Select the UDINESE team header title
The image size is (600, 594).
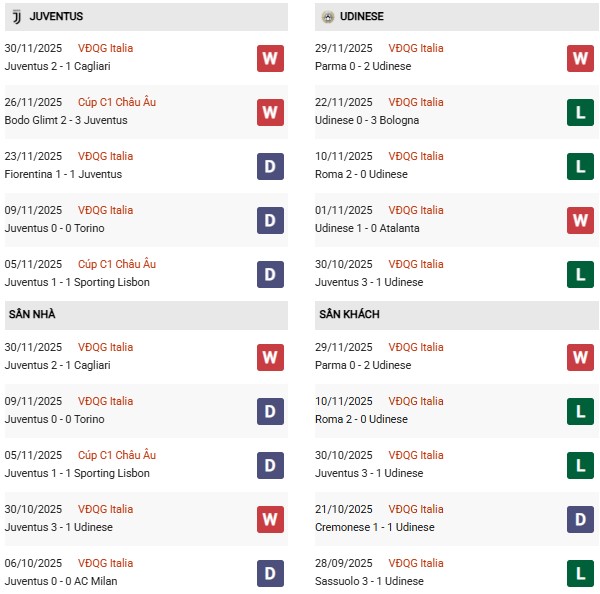pos(361,17)
